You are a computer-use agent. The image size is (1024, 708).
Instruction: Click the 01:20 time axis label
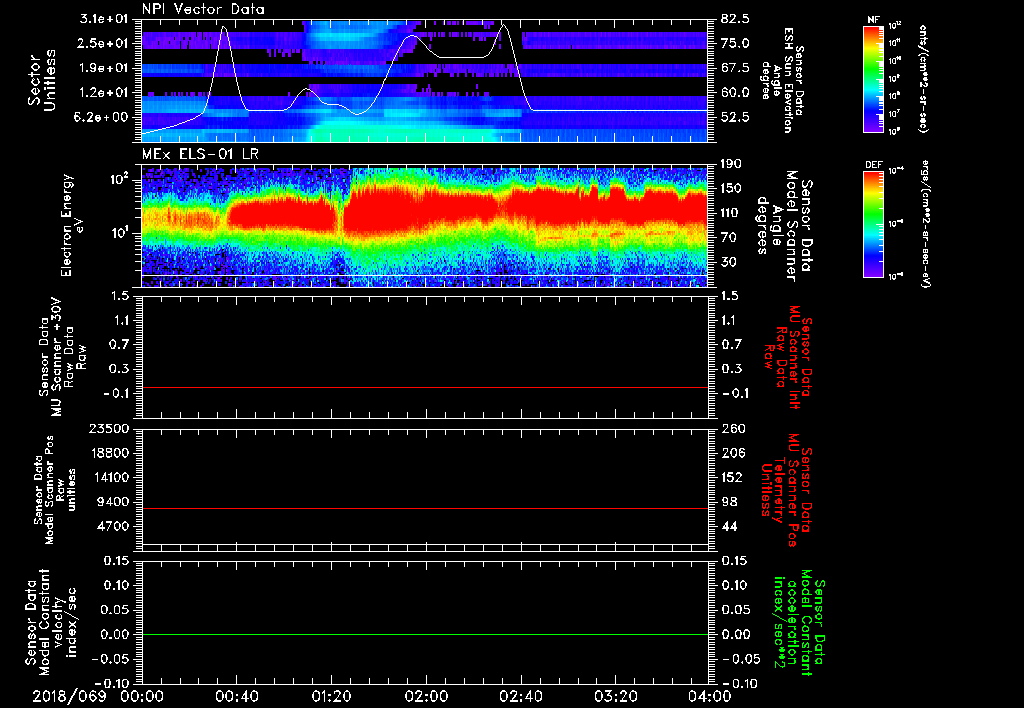tap(331, 696)
